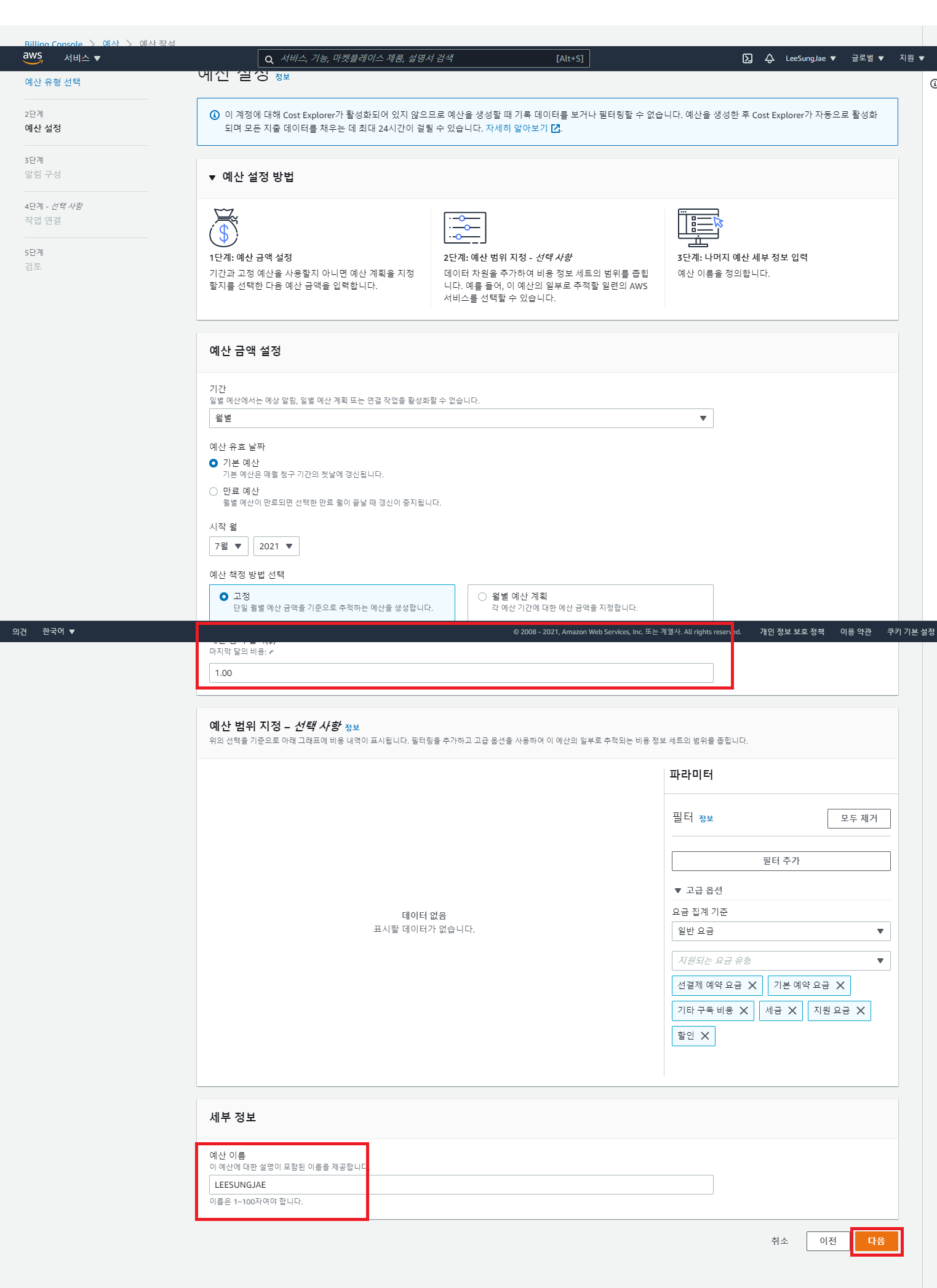Click the monitor icon for step 3
This screenshot has height=1288, width=937.
(700, 228)
